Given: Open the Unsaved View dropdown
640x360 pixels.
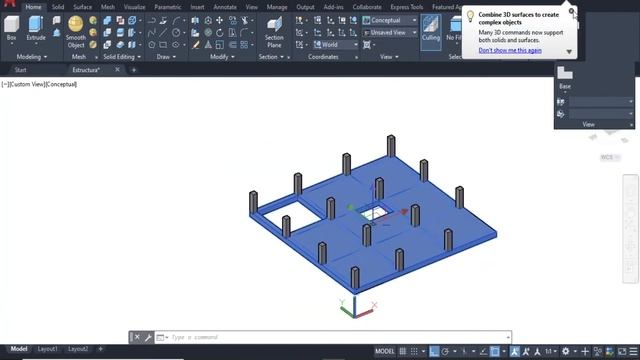Looking at the screenshot, I should [x=389, y=32].
